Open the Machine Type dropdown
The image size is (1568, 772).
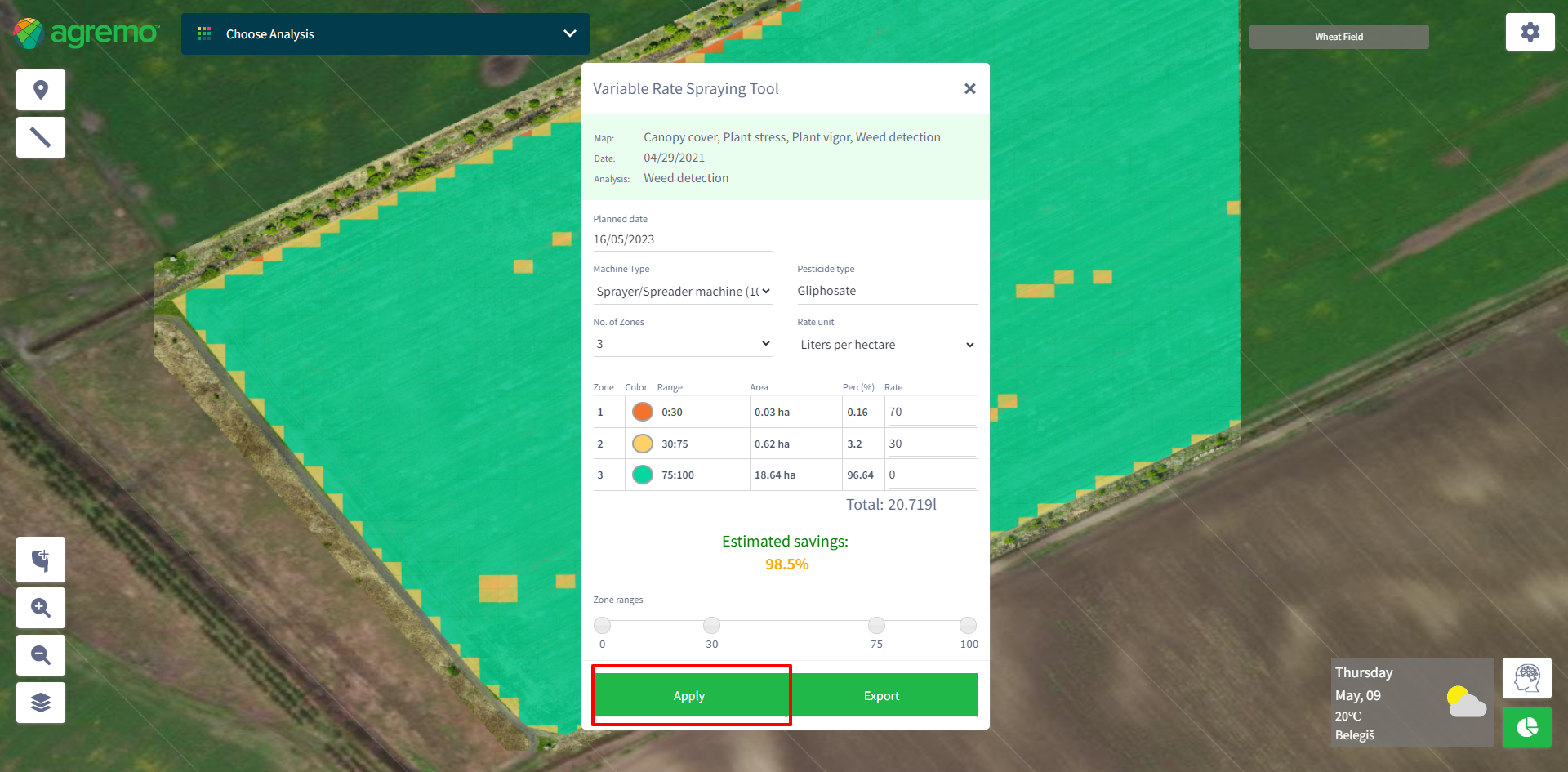click(683, 292)
